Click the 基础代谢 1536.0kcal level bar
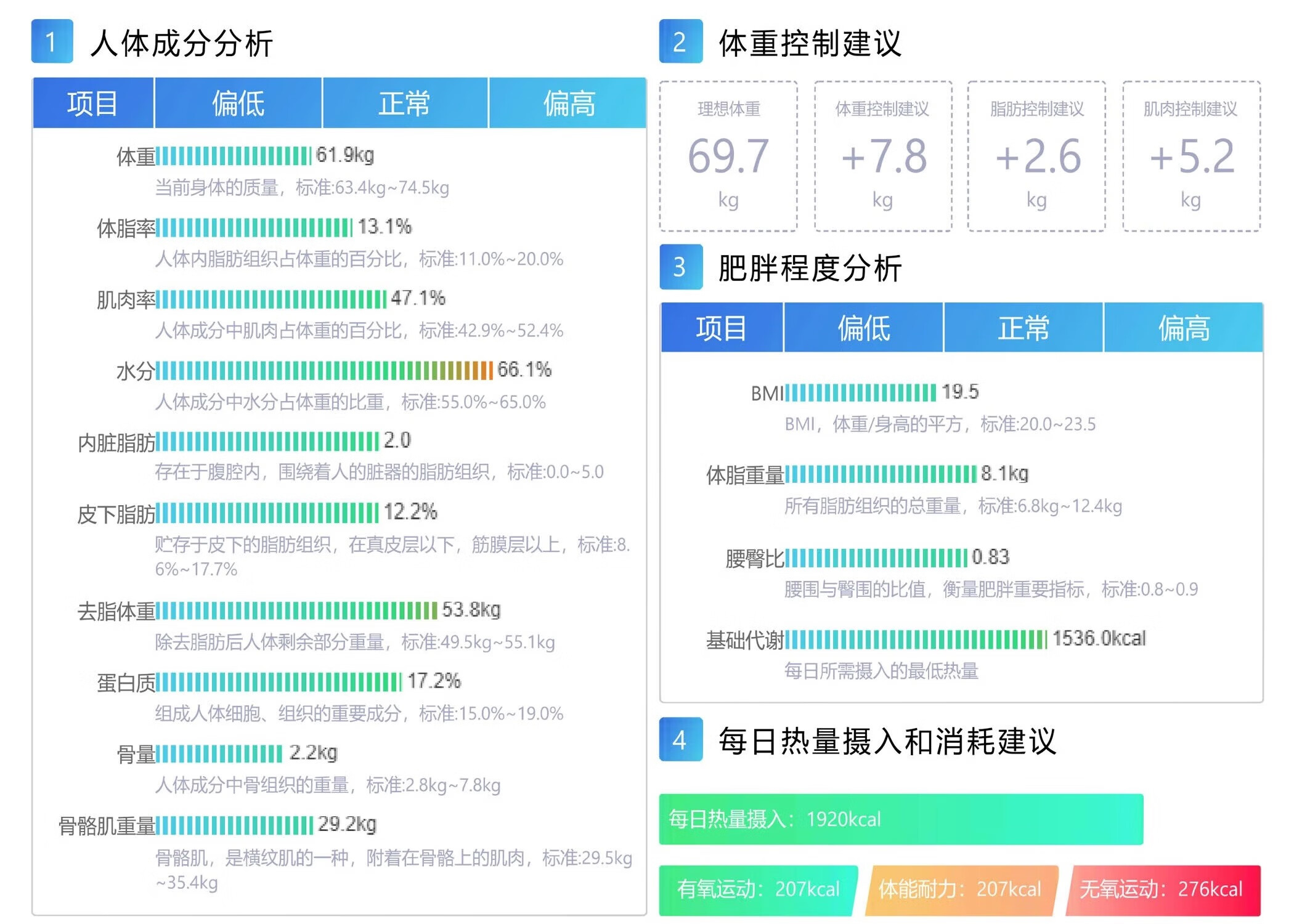The image size is (1294, 924). coord(916,639)
